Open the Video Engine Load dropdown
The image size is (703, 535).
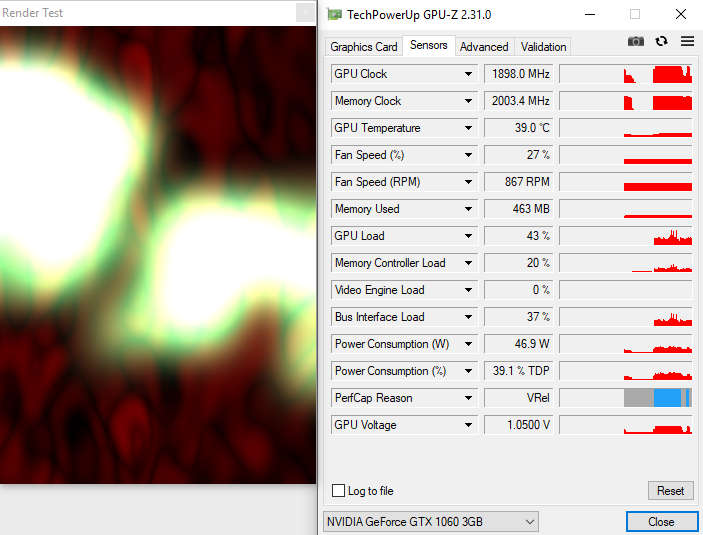(468, 290)
